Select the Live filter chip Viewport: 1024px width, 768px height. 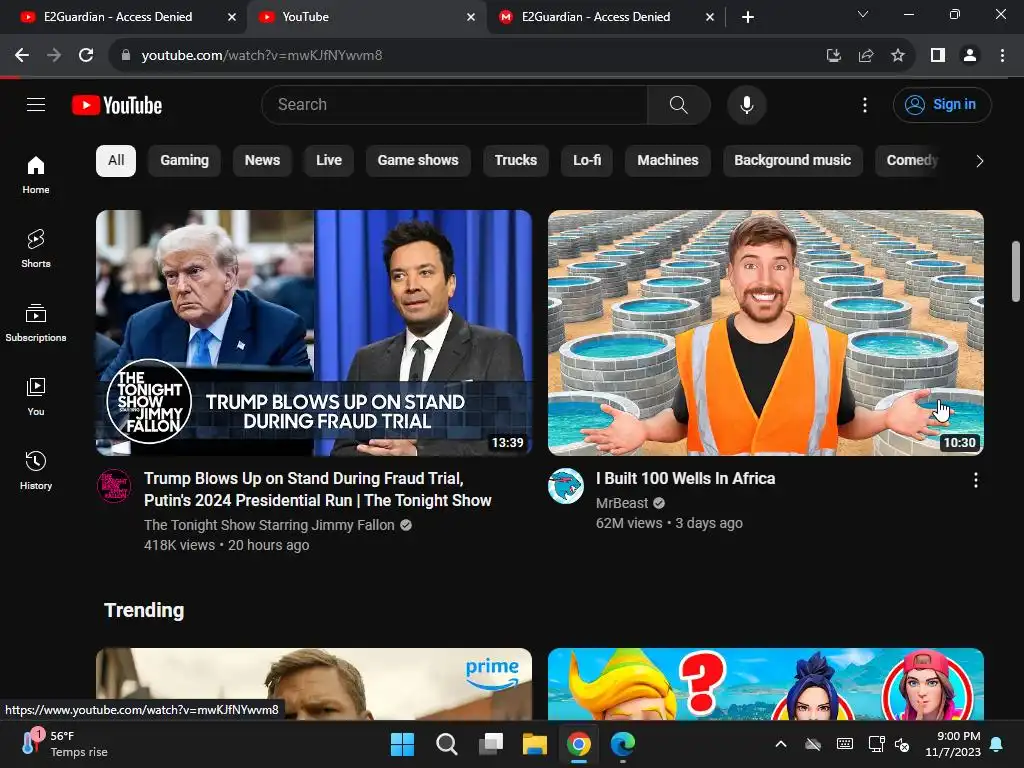pos(328,161)
